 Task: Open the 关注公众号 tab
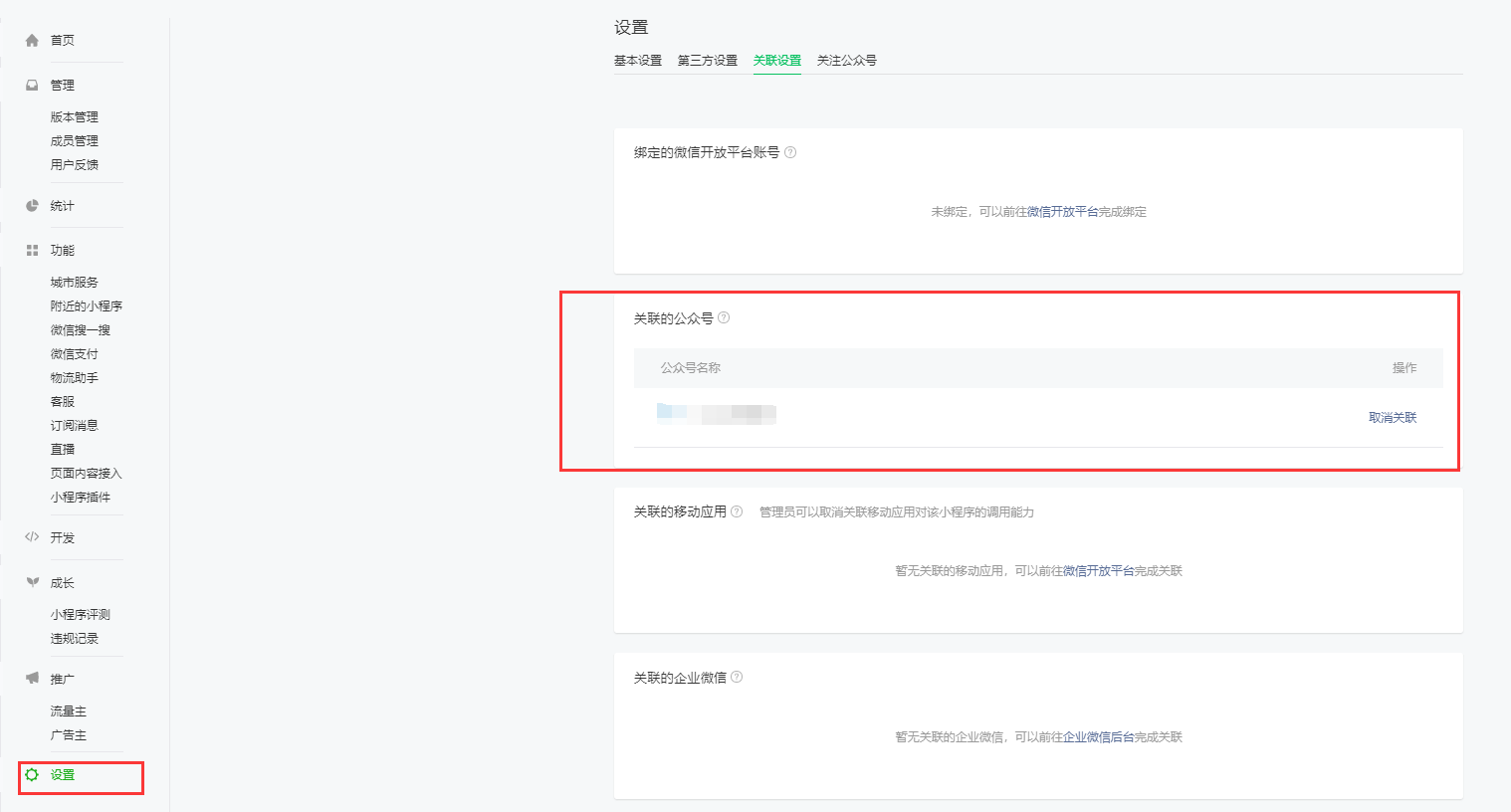[x=847, y=61]
